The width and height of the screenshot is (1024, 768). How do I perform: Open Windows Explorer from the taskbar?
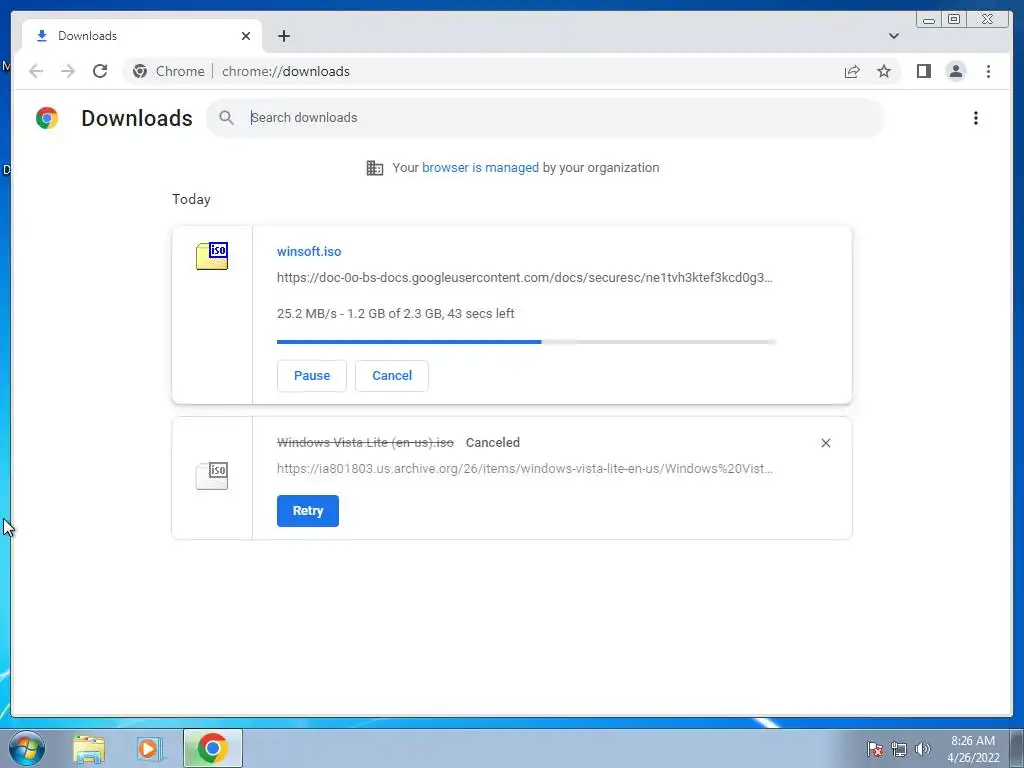pyautogui.click(x=89, y=749)
